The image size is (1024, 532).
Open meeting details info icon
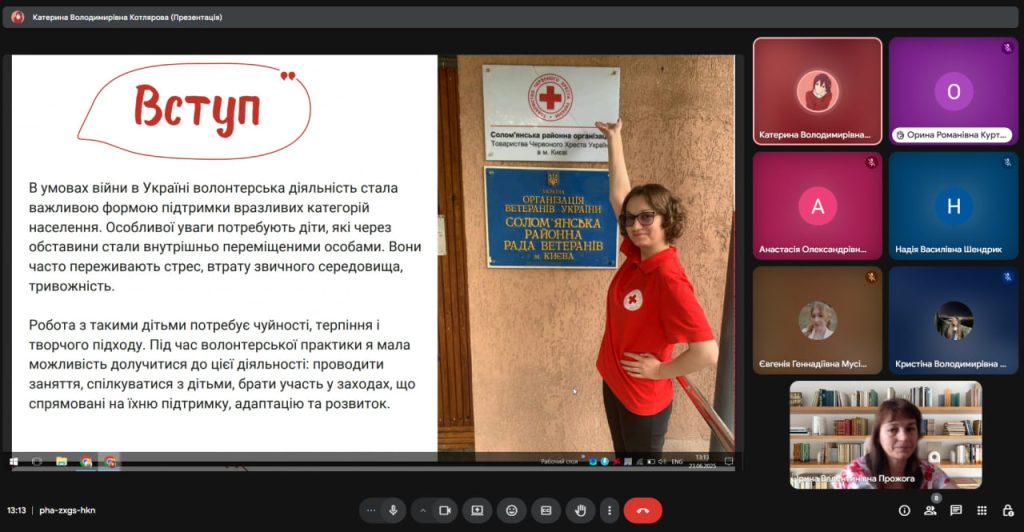click(x=904, y=510)
